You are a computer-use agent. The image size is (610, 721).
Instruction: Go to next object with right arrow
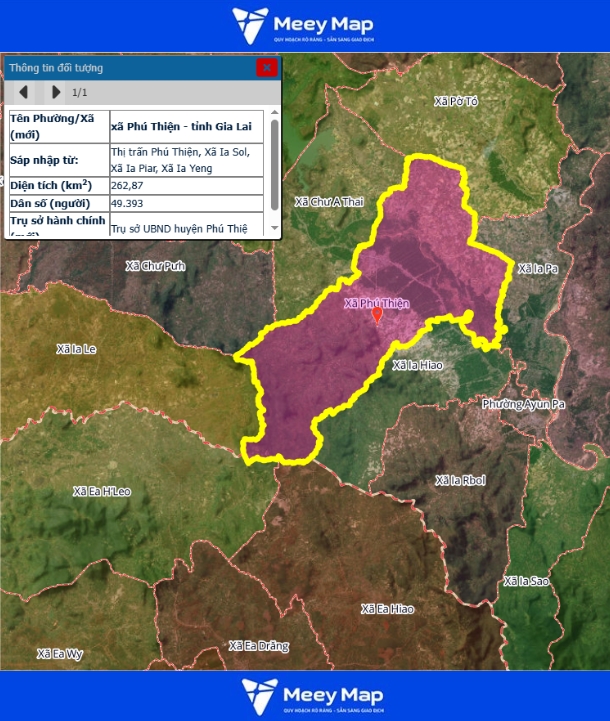coord(56,93)
